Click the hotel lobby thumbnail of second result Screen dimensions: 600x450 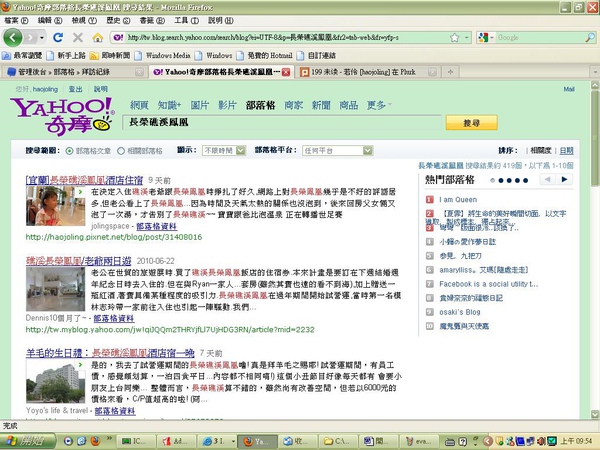tap(55, 289)
